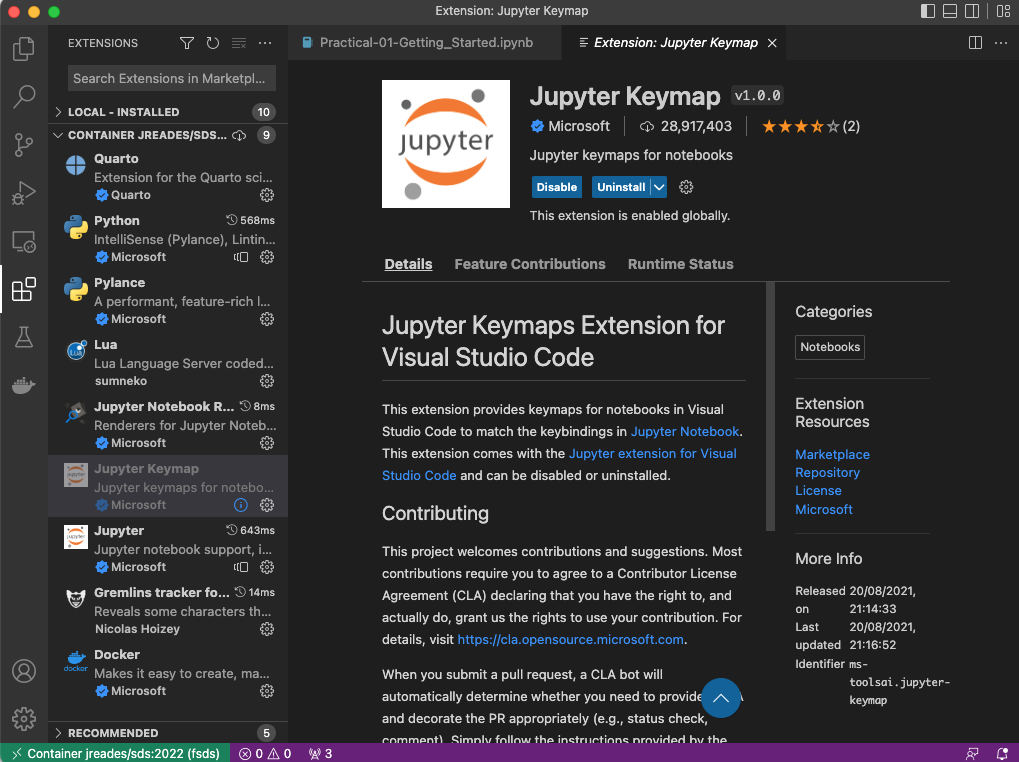Viewport: 1019px width, 762px height.
Task: Select the Extensions view icon
Action: click(x=23, y=289)
